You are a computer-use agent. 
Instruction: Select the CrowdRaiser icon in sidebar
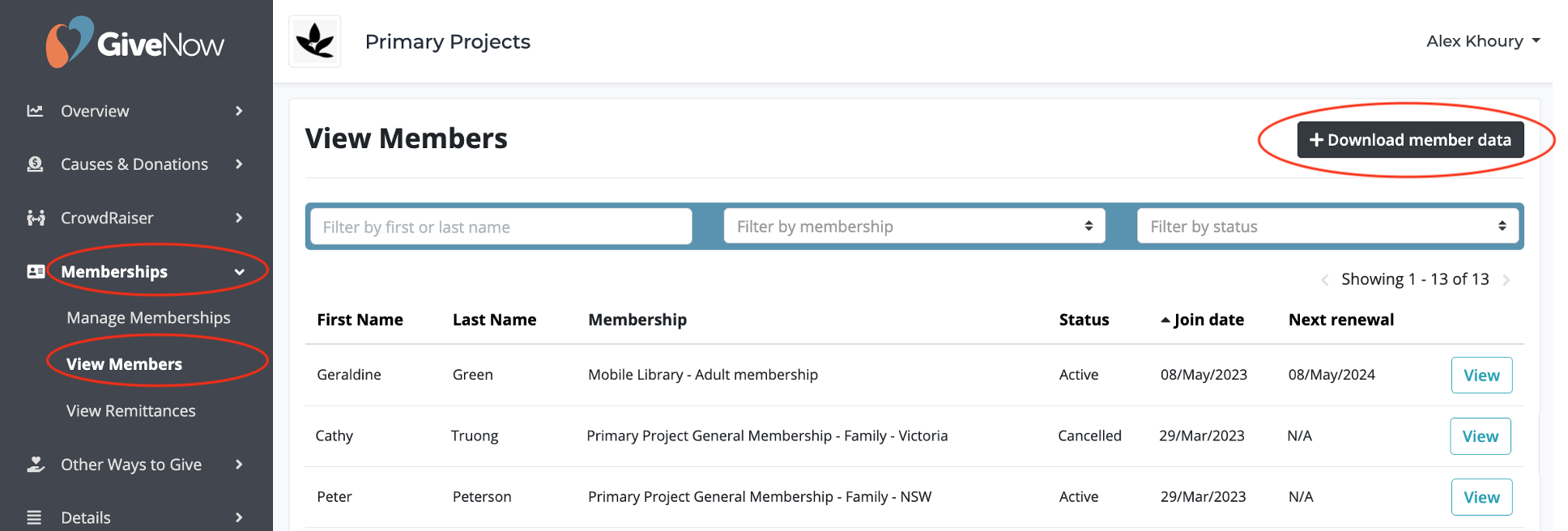[x=36, y=217]
